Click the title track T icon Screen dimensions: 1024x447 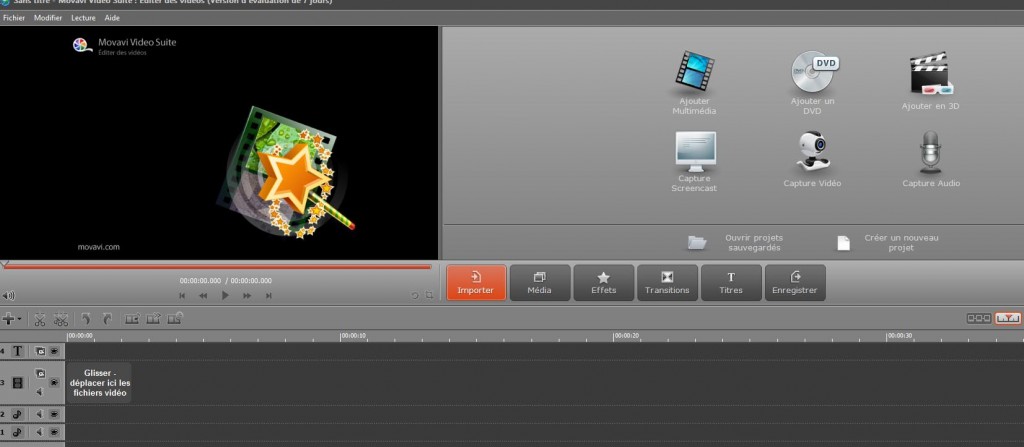click(18, 351)
